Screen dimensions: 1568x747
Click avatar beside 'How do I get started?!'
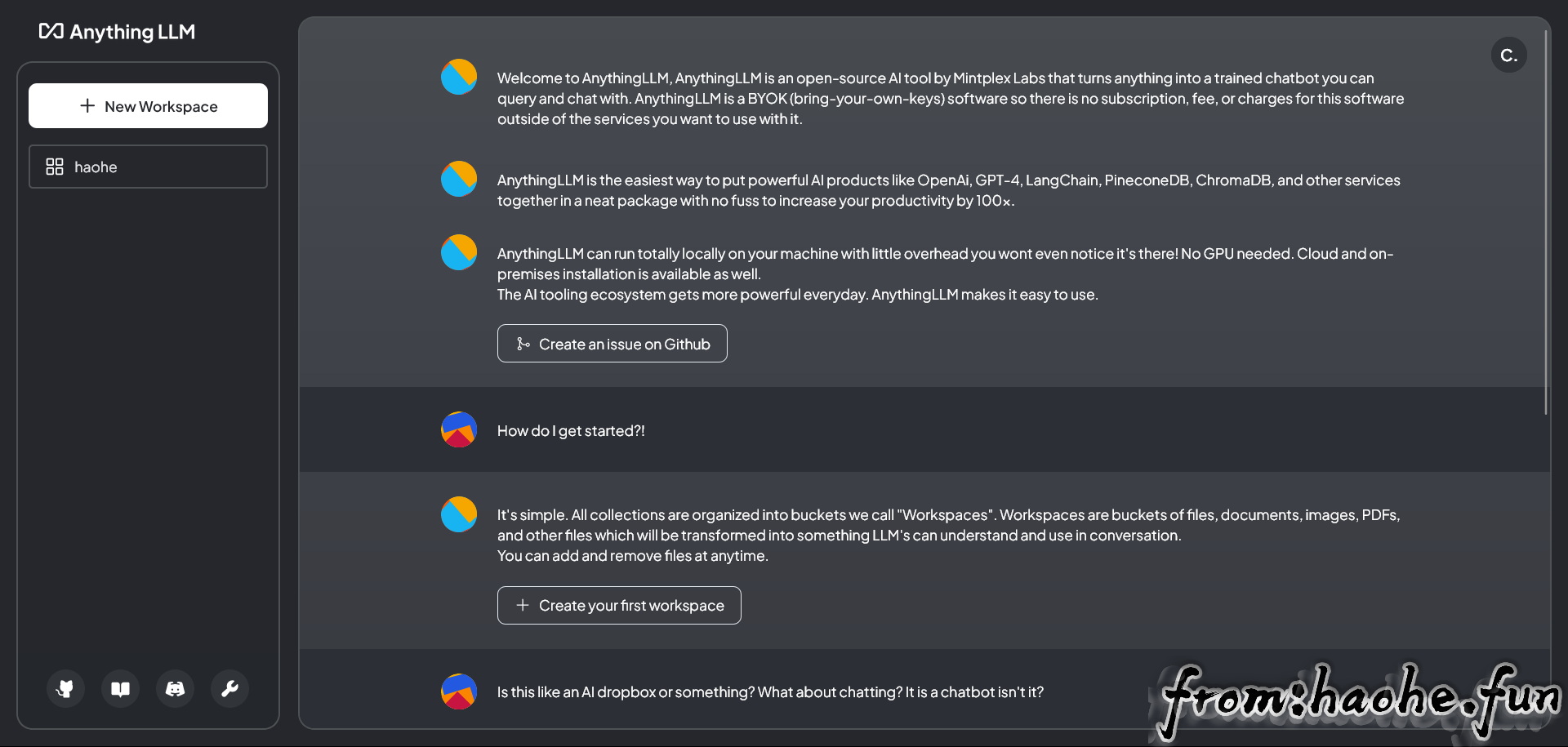459,429
